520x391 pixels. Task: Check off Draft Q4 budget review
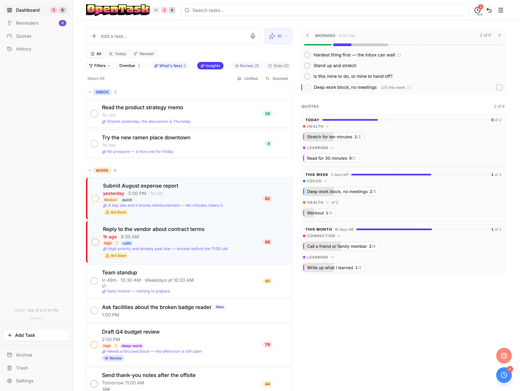tap(94, 345)
